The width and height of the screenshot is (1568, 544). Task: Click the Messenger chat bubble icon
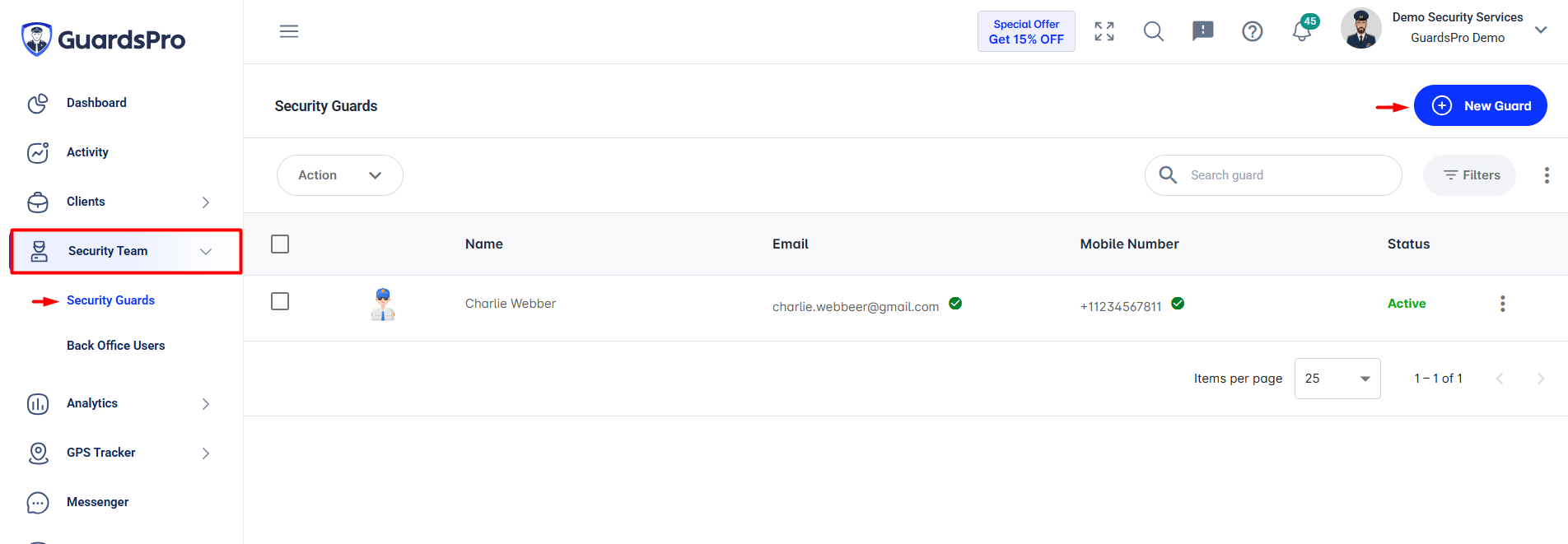coord(38,503)
